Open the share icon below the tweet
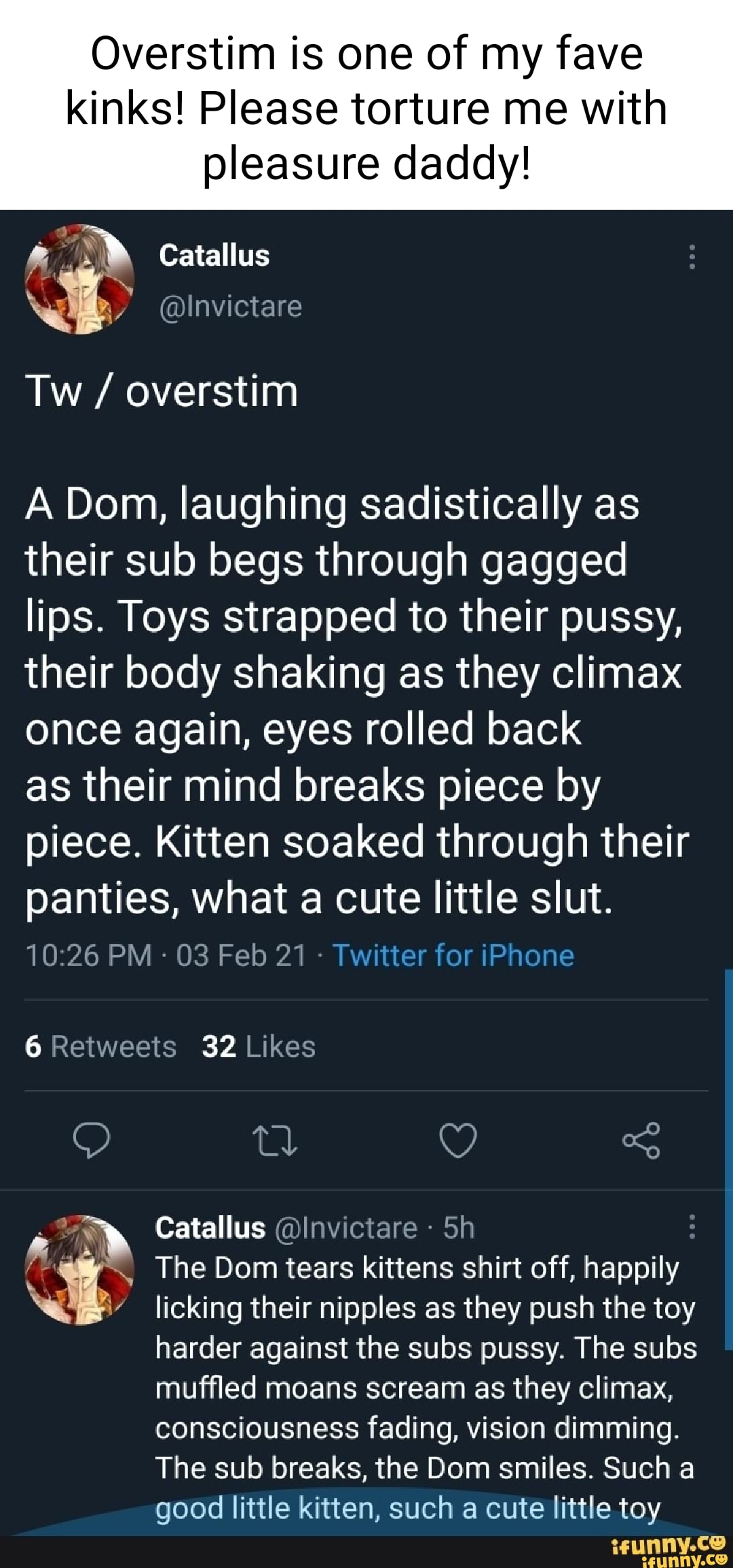 [x=641, y=1140]
